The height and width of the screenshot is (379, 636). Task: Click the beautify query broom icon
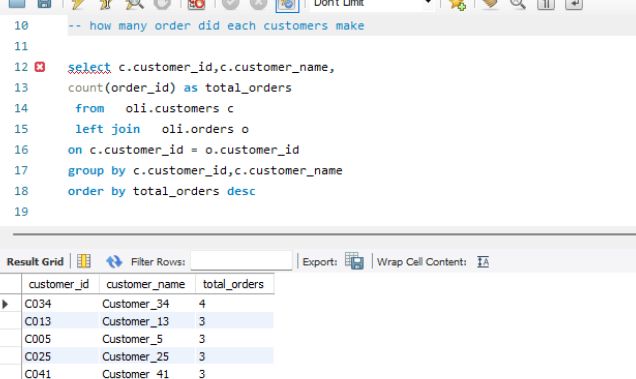coord(490,3)
